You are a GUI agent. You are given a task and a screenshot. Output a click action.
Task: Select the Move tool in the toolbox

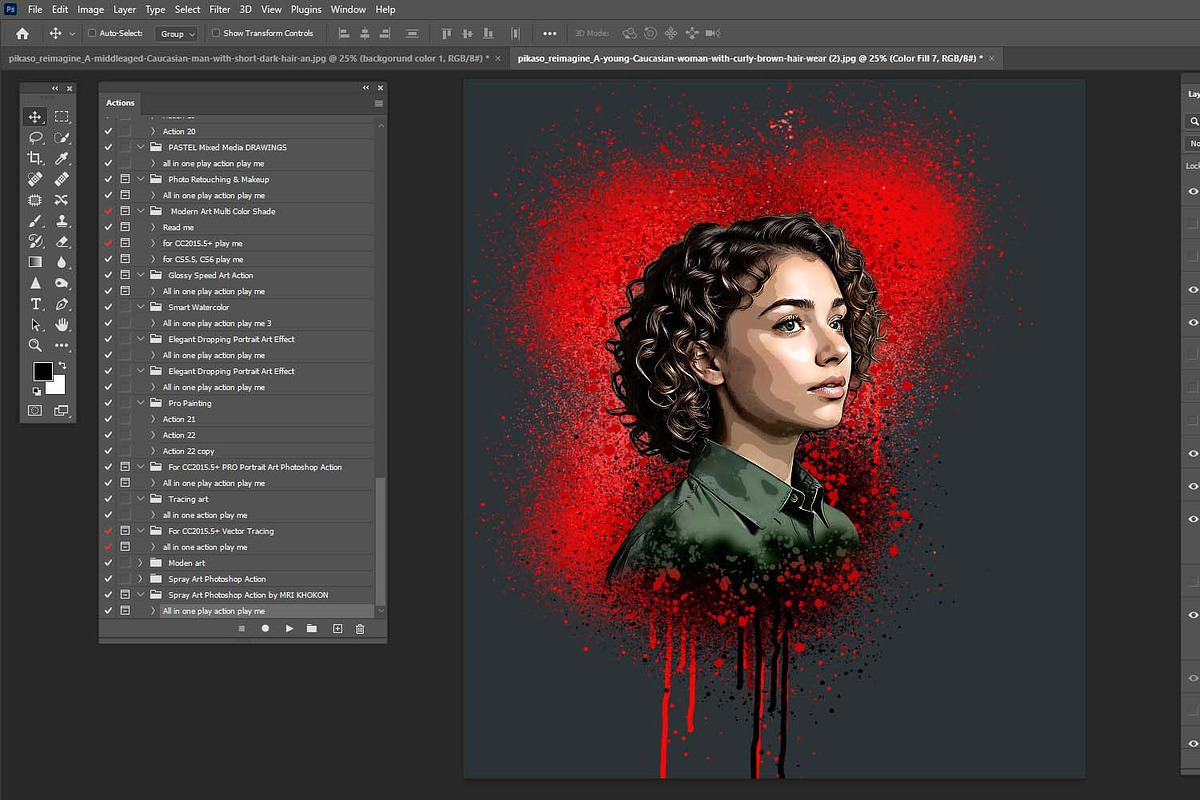click(35, 117)
